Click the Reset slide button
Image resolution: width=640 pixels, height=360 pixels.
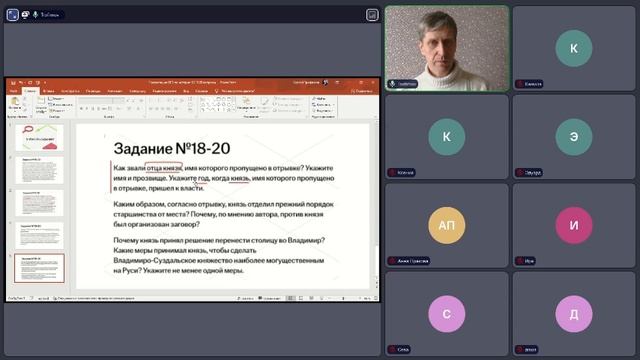pos(60,104)
